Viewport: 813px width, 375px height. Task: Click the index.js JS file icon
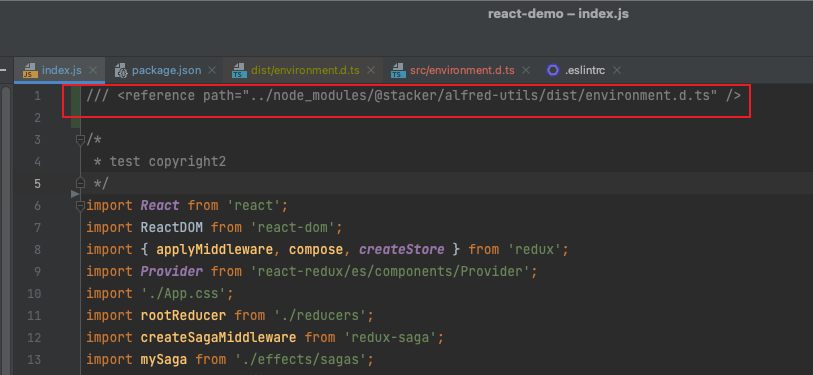[x=30, y=71]
